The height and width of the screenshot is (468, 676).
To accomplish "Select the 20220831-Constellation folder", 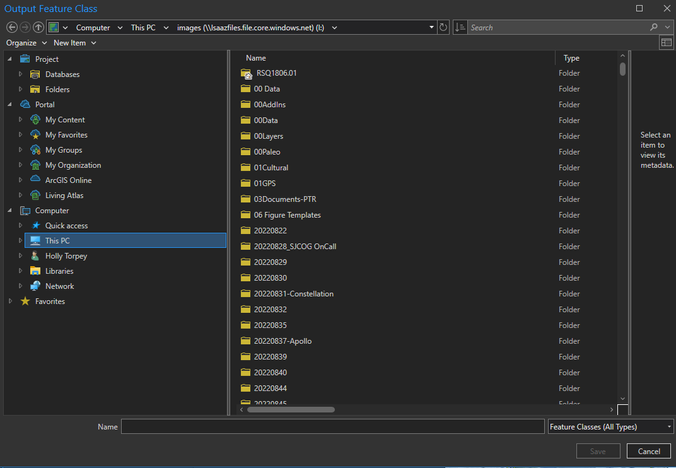I will (x=293, y=293).
